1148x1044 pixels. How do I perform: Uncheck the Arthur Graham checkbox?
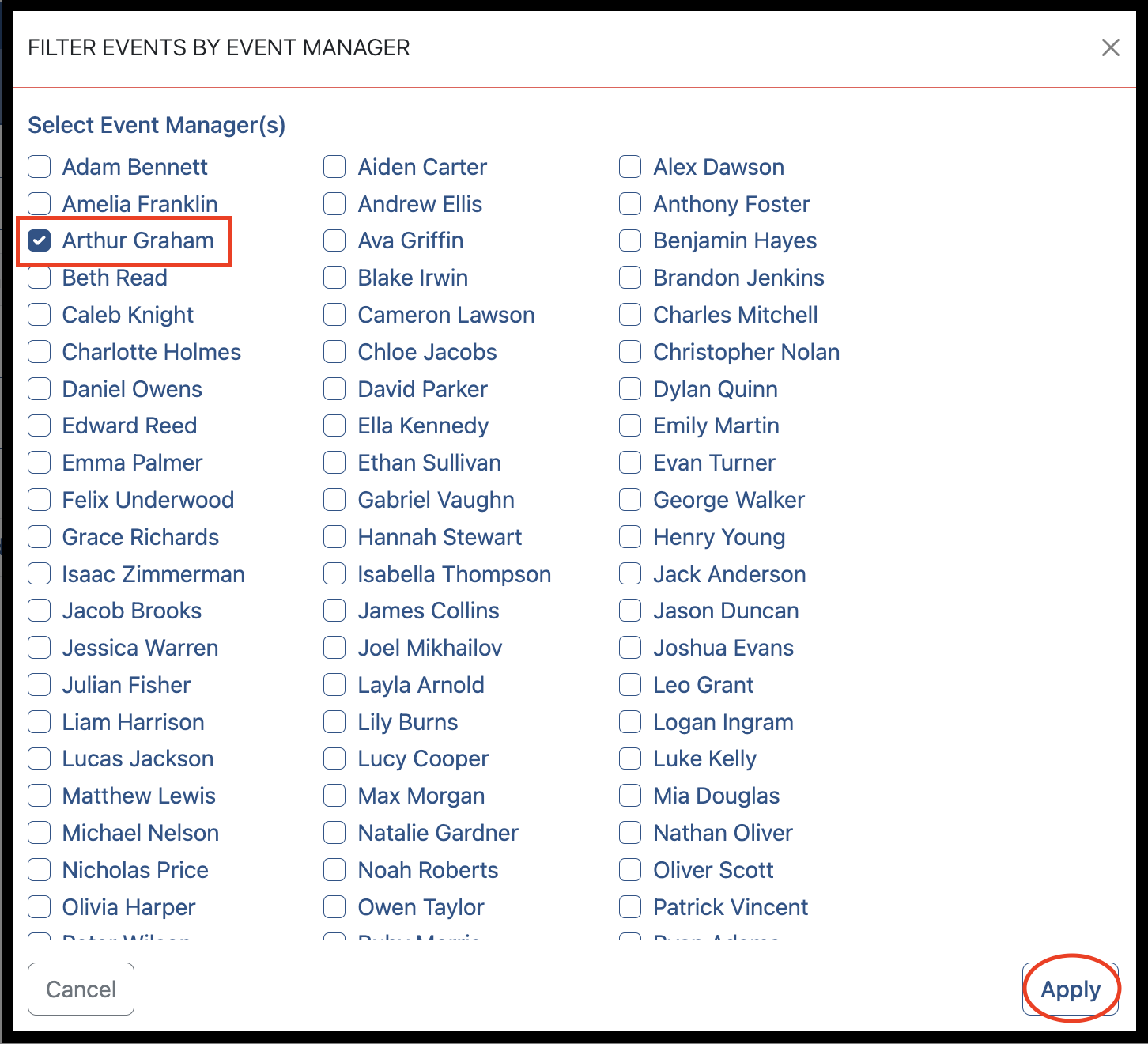(40, 240)
